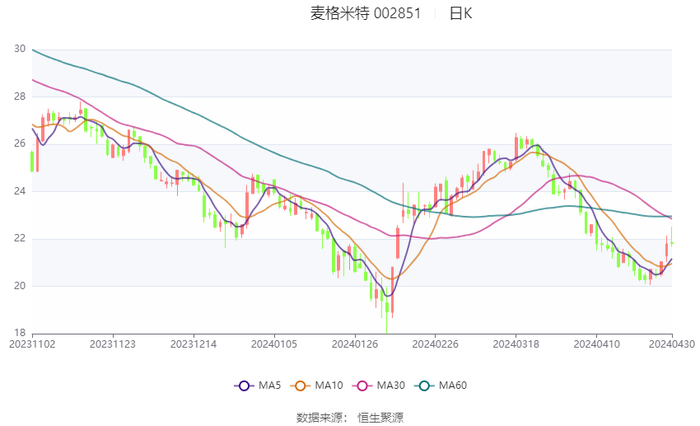Image resolution: width=700 pixels, height=426 pixels.
Task: Select the 20231214 date tick
Action: [193, 344]
